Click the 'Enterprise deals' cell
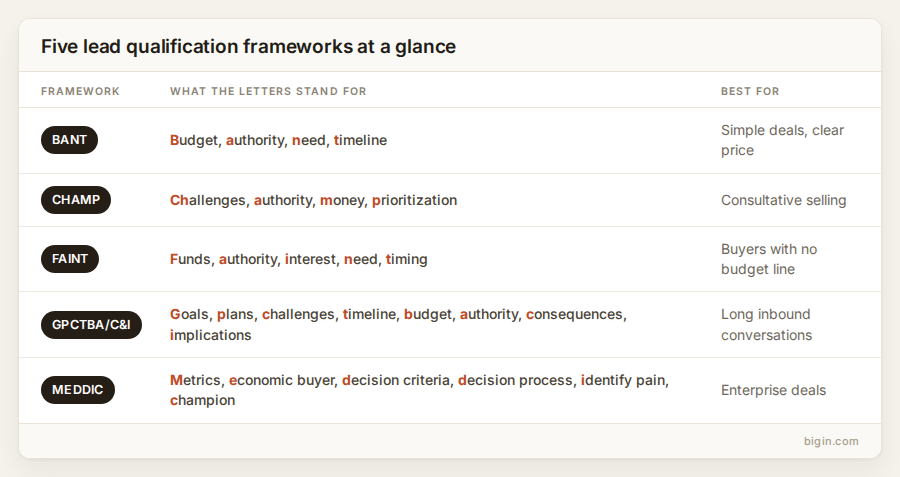This screenshot has height=477, width=900. (x=773, y=390)
